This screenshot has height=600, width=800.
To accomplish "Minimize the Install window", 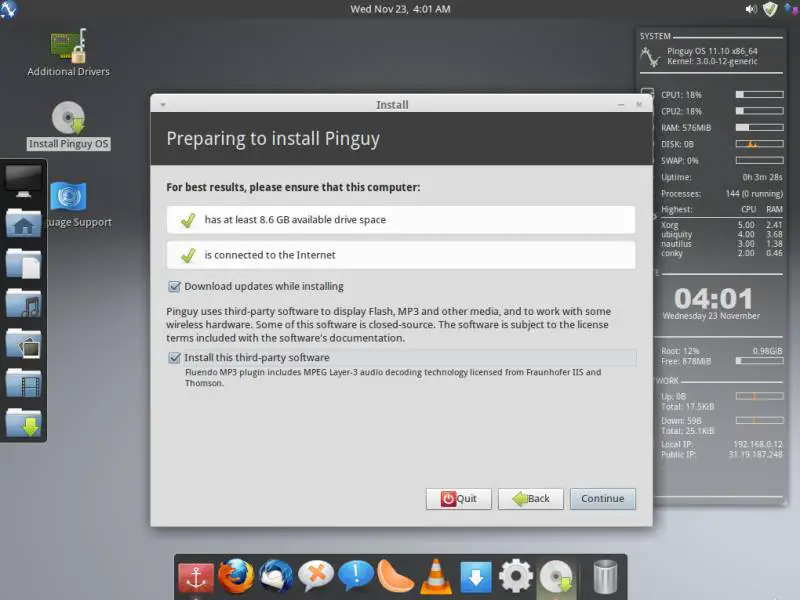I will (x=621, y=105).
